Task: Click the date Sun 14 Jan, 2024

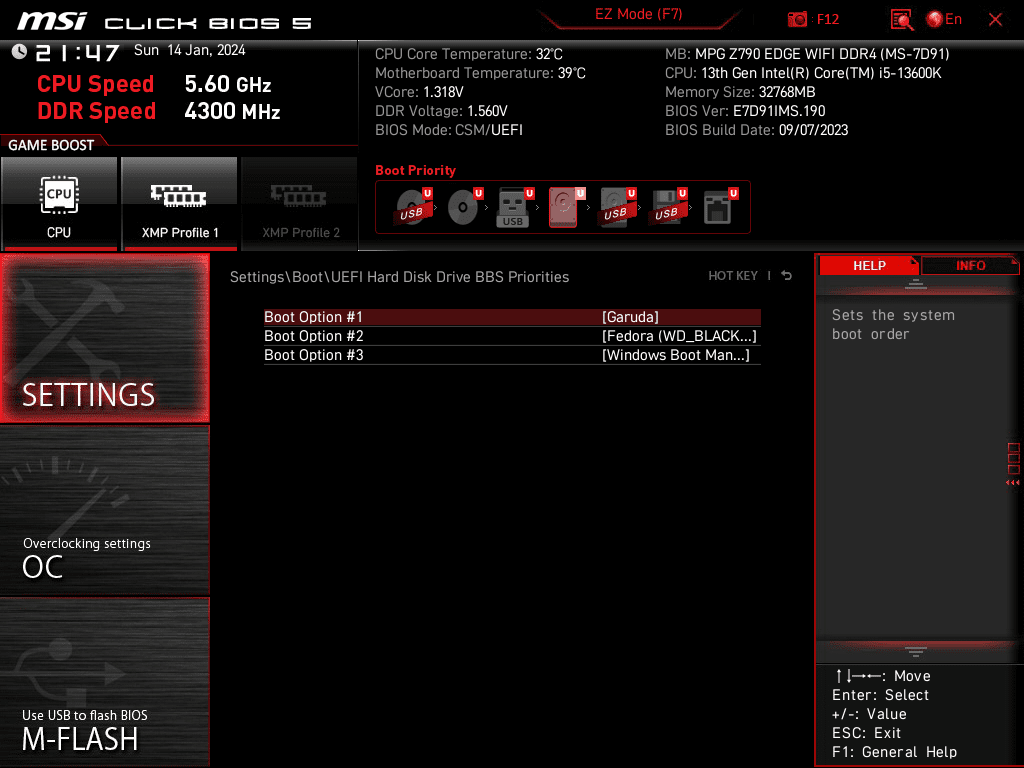Action: [x=189, y=50]
